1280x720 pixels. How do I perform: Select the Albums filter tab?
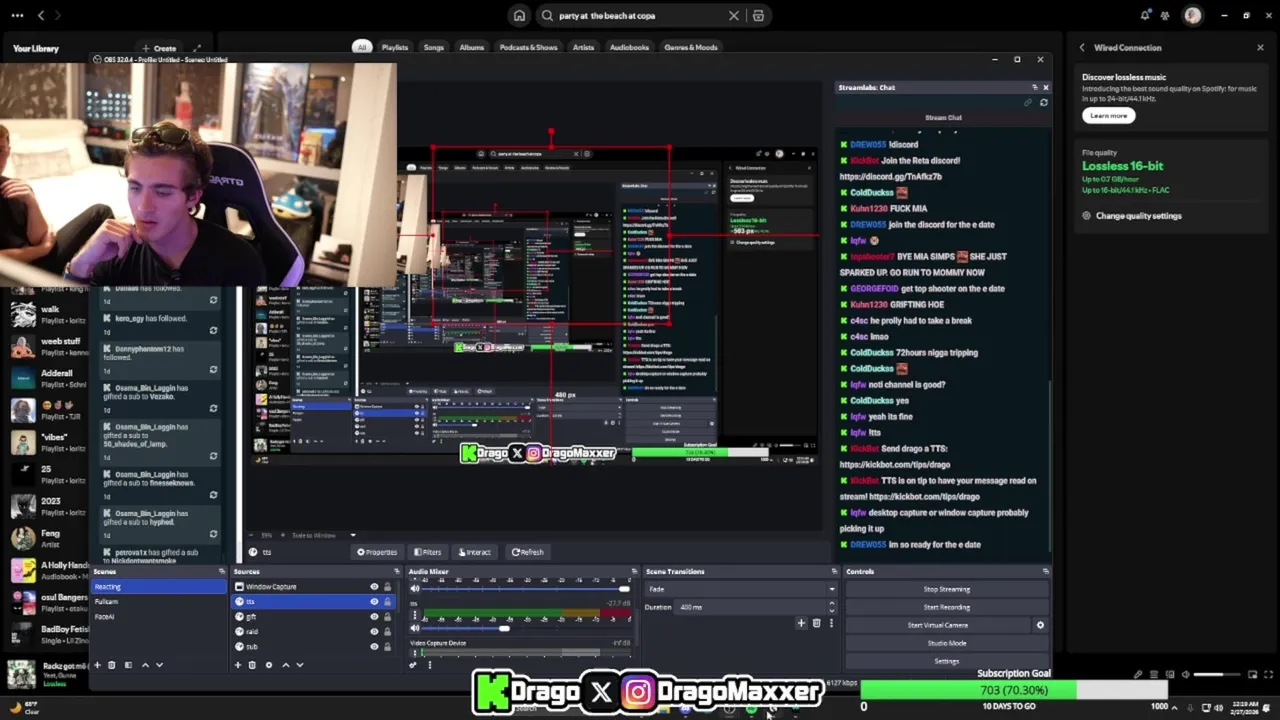(x=472, y=47)
